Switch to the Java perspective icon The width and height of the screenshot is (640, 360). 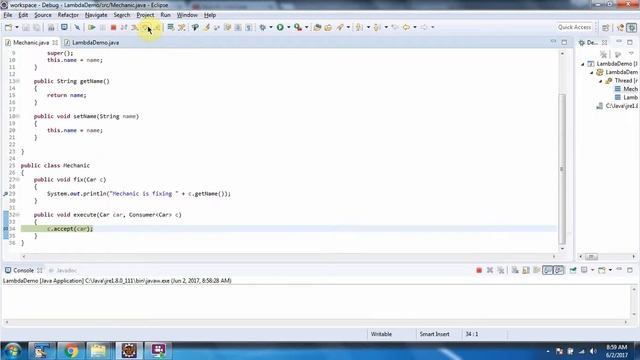621,27
